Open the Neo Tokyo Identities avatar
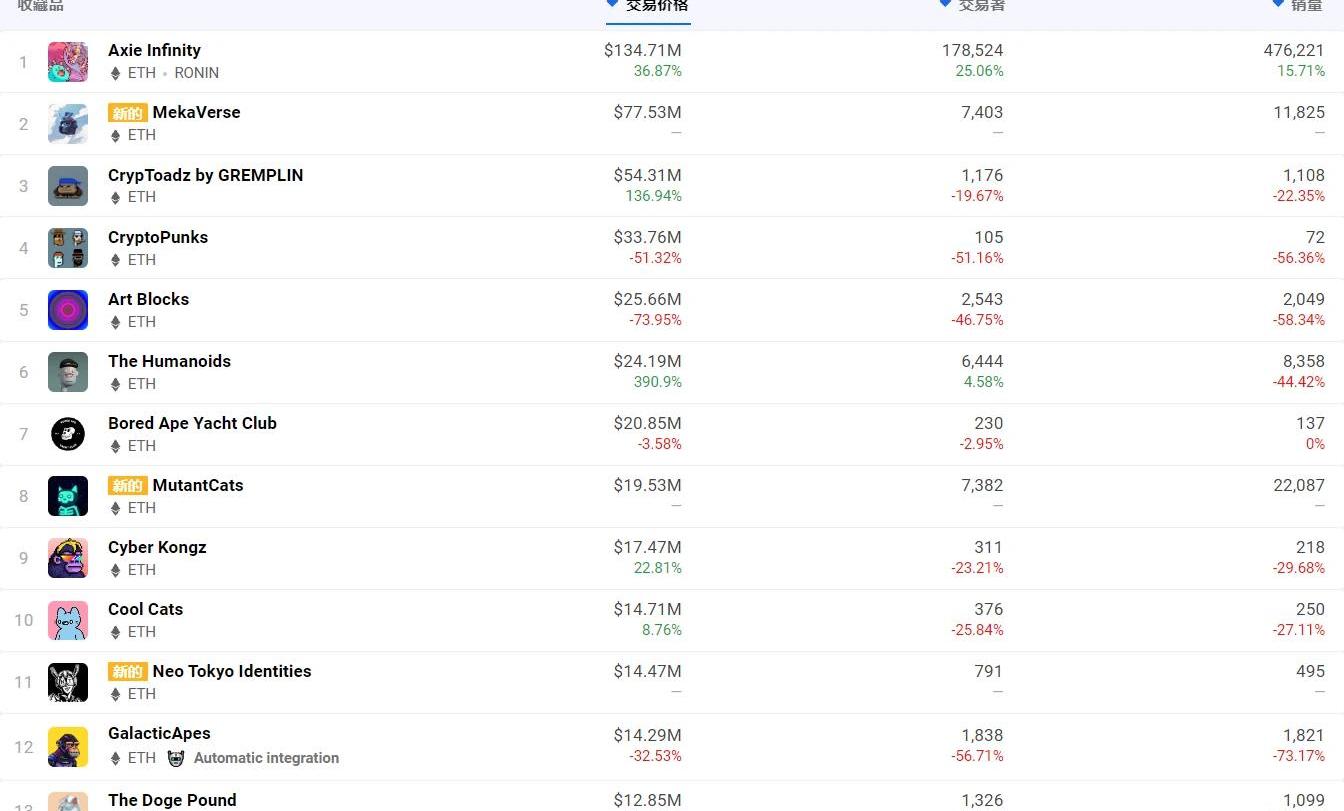Screen dimensions: 1344x811 tap(68, 682)
